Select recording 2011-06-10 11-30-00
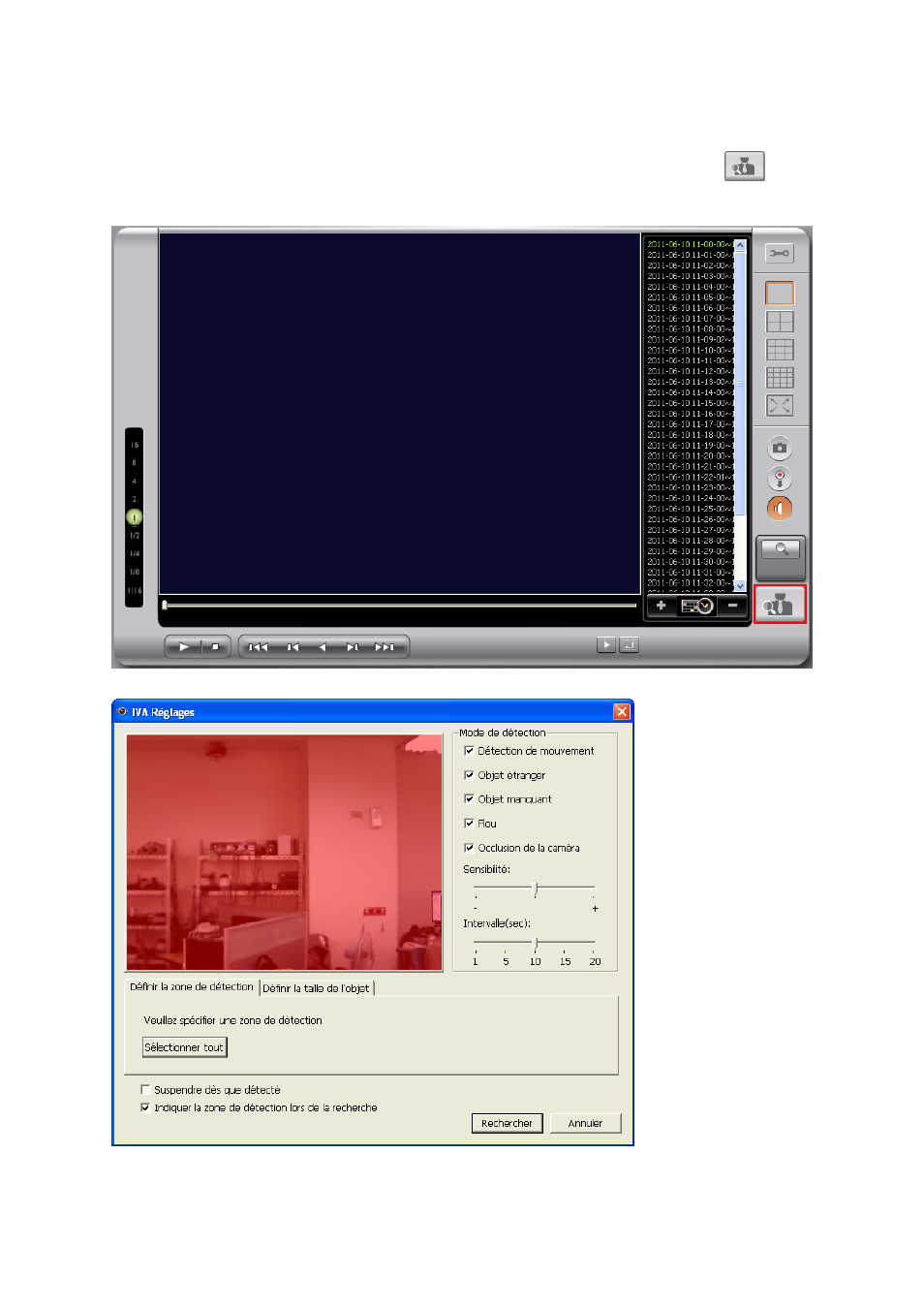924x1308 pixels. click(x=690, y=562)
